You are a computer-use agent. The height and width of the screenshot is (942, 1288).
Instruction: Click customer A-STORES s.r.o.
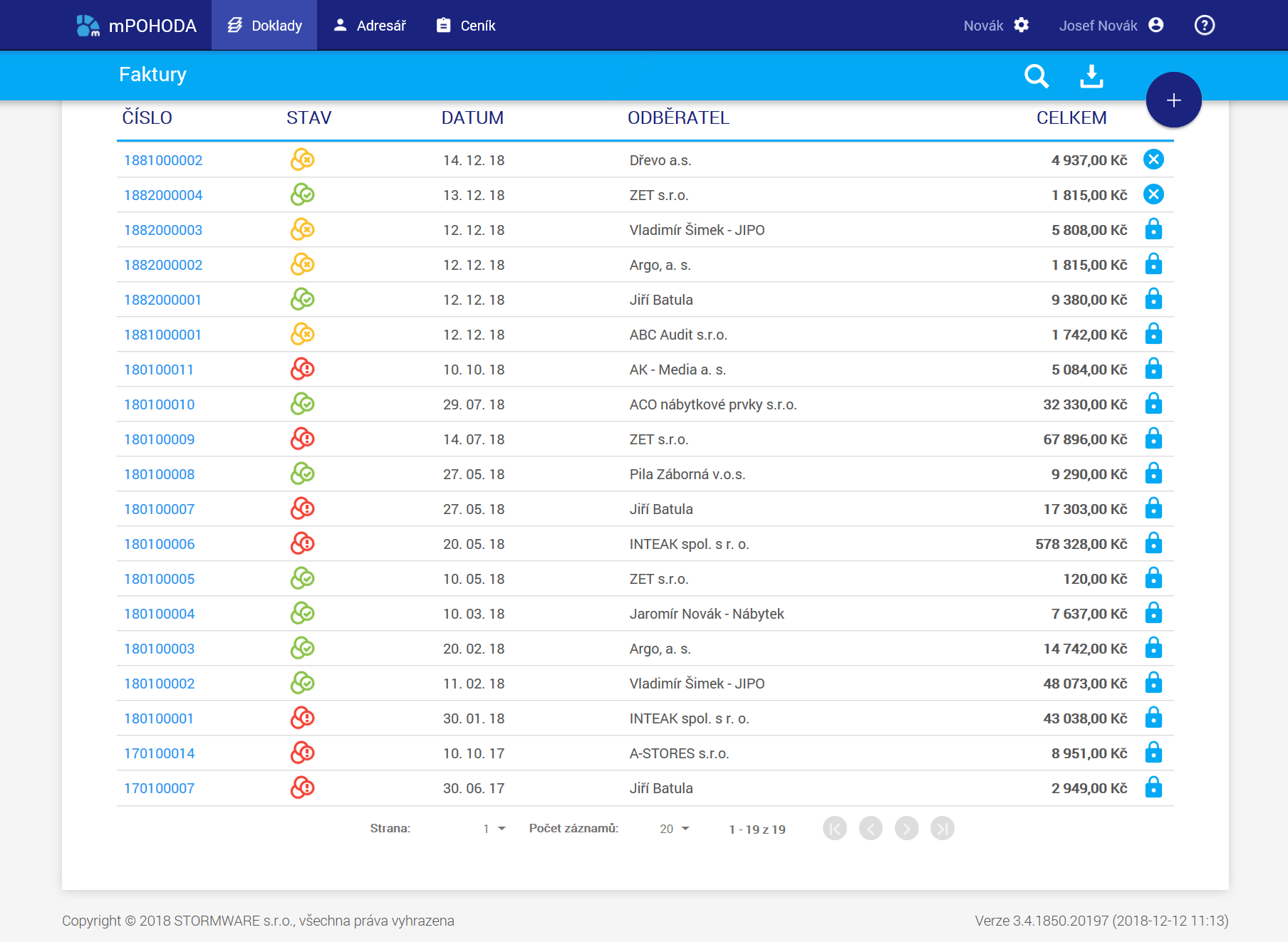679,753
